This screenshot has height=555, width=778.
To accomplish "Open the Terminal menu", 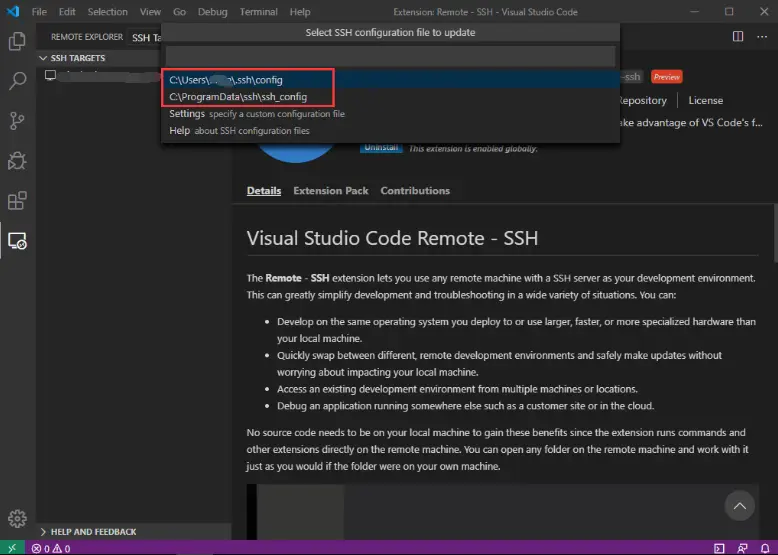I will coord(259,12).
